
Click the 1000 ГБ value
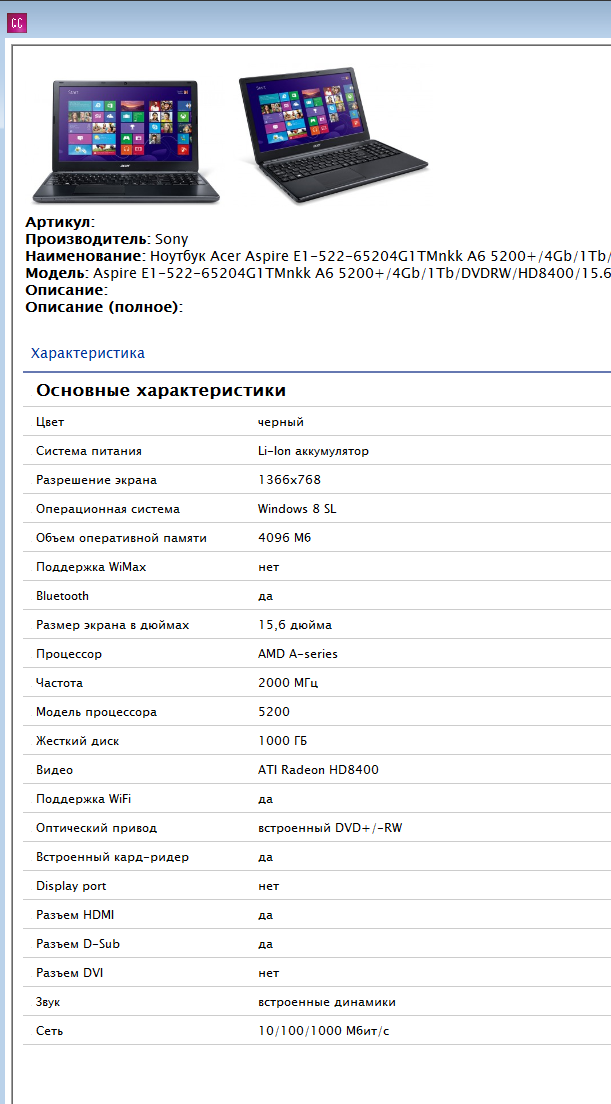coord(282,741)
